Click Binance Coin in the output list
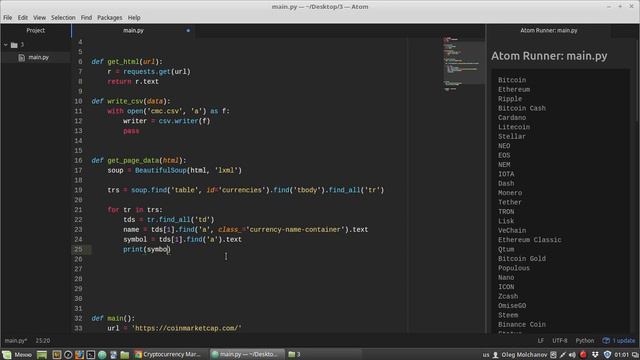The image size is (640, 360). [x=522, y=324]
